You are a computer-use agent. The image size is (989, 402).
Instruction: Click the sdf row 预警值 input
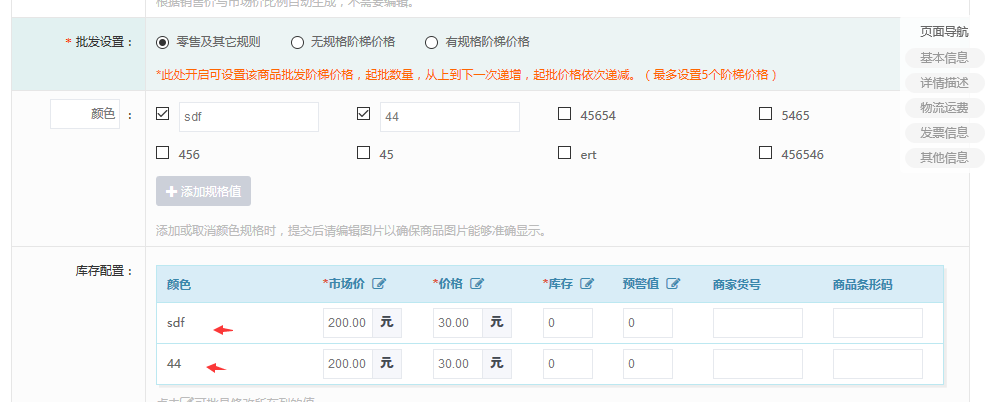(648, 323)
